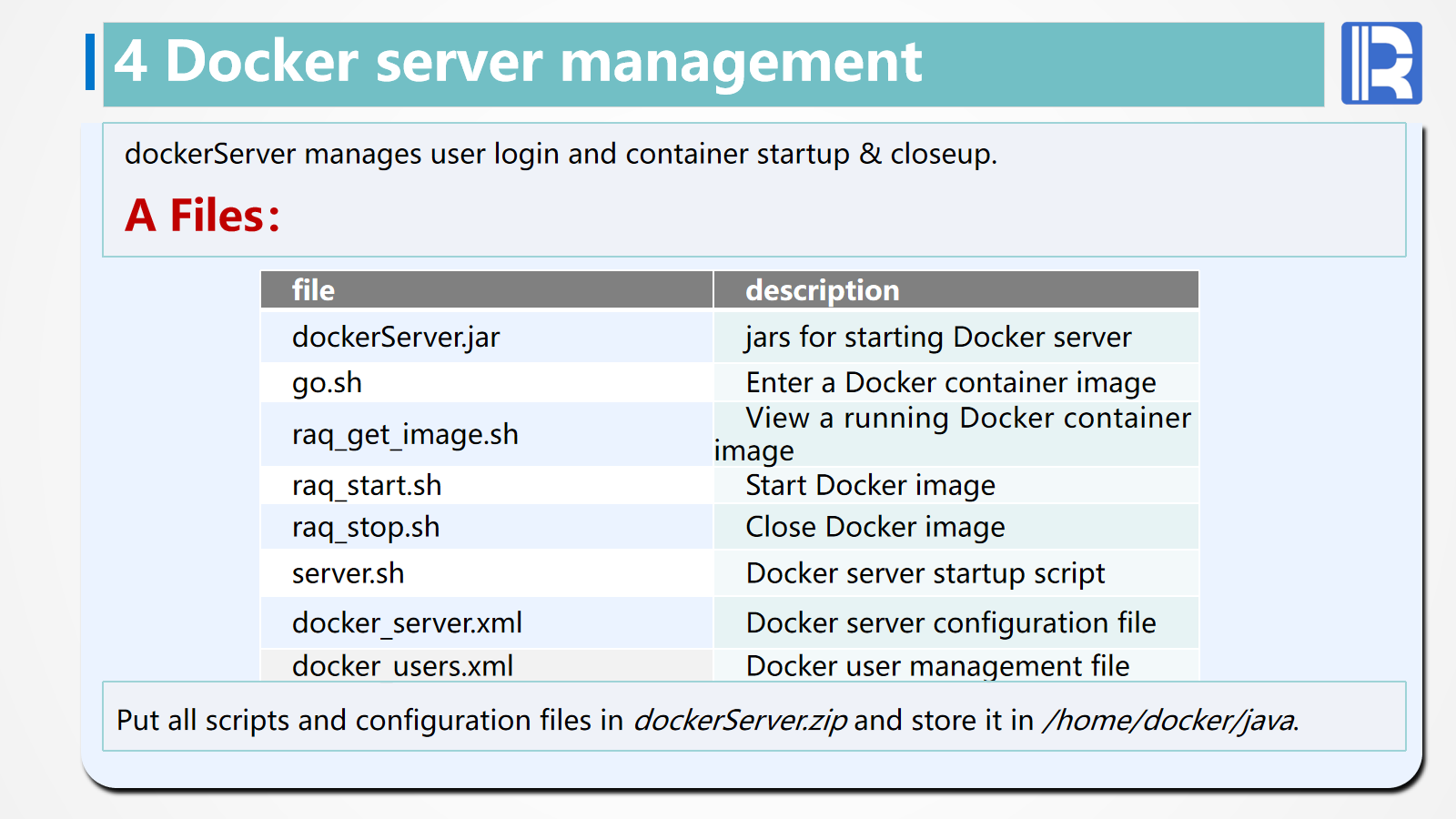Select the raq_stop.sh file cell

366,528
